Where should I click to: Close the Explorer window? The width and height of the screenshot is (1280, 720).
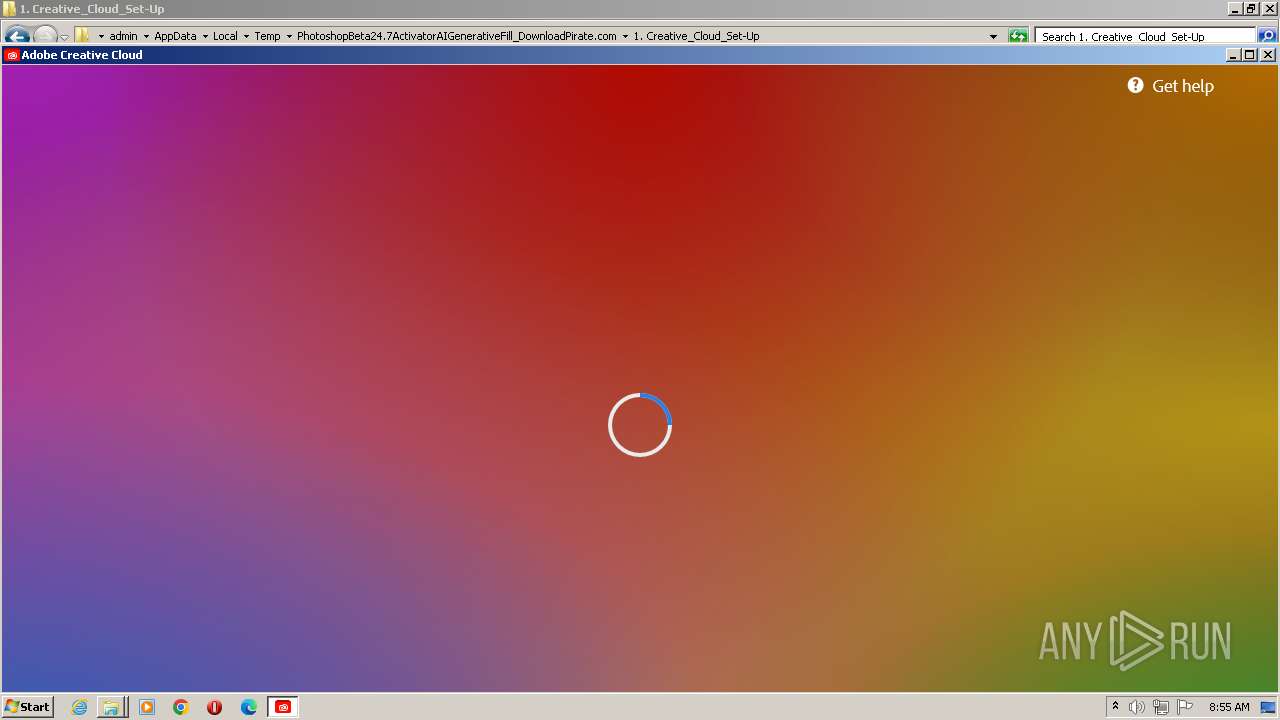[1269, 9]
